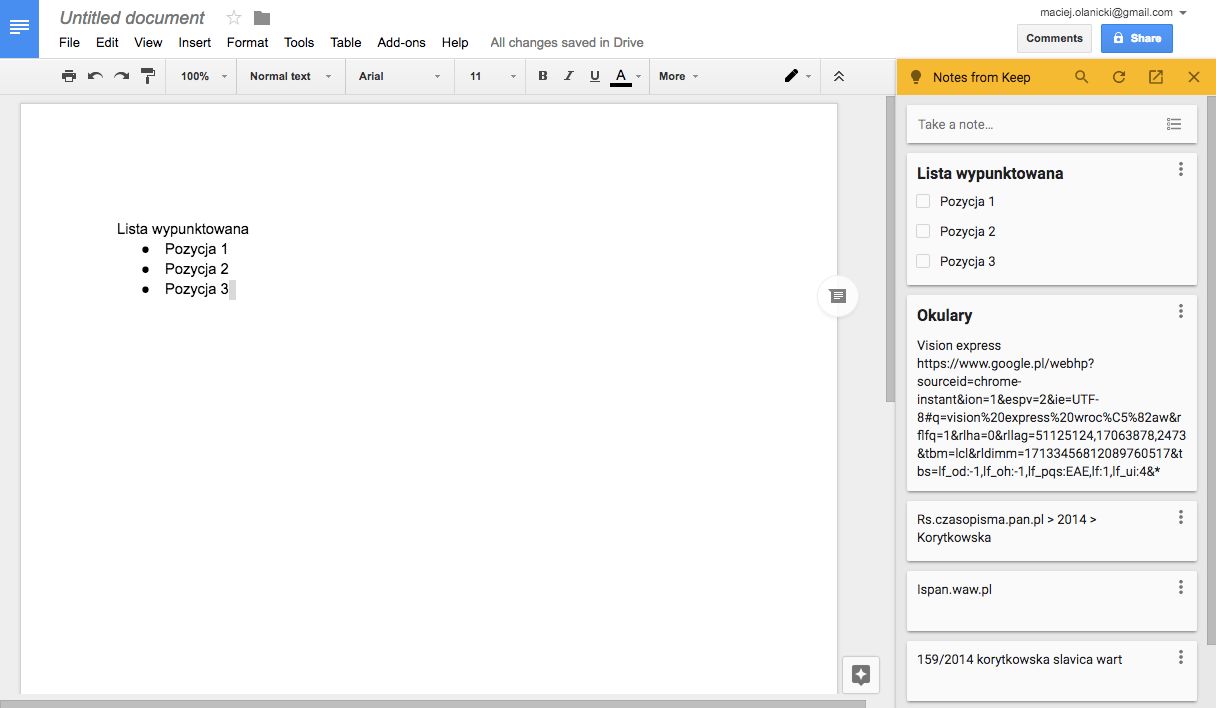The image size is (1216, 708).
Task: Click the blue Share button
Action: point(1136,38)
